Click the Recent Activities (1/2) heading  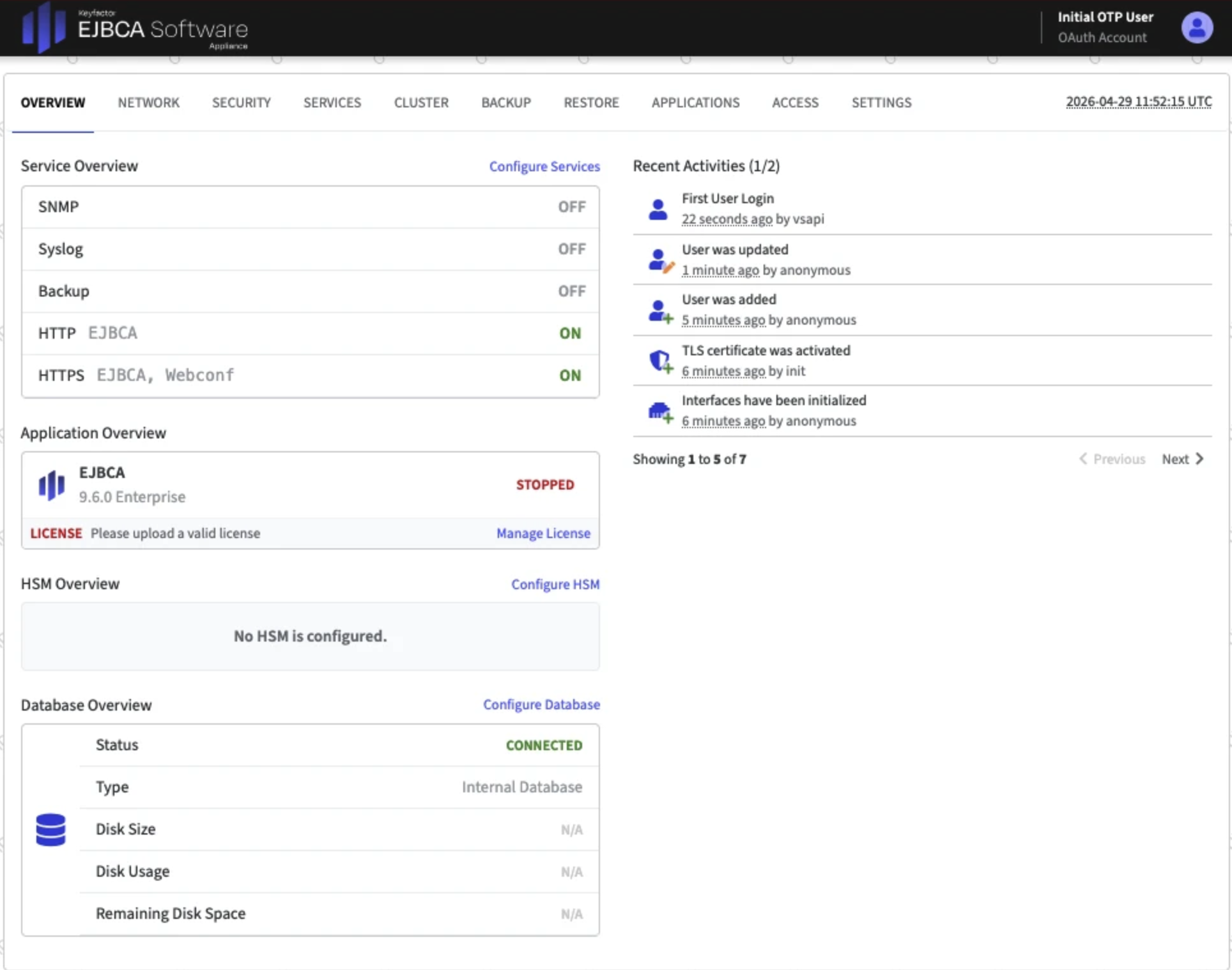(706, 166)
